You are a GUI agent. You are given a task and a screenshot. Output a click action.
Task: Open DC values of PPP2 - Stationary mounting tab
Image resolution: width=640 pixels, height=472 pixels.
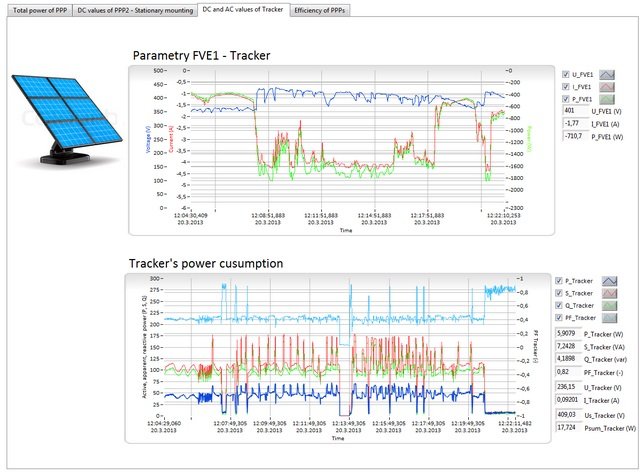pyautogui.click(x=135, y=10)
